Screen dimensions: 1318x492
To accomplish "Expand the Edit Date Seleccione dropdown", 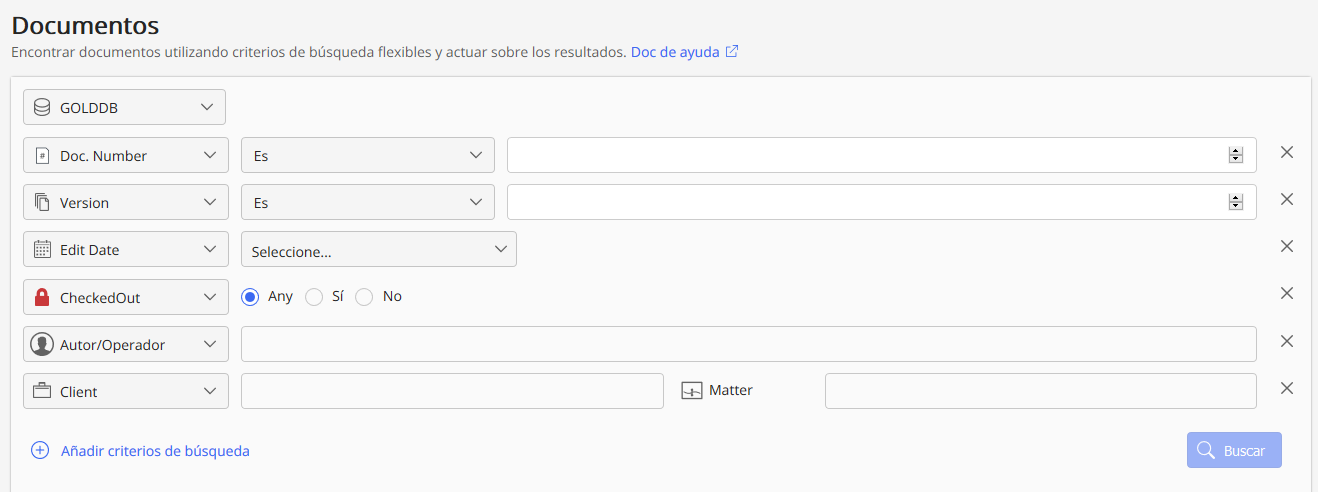I will [378, 250].
